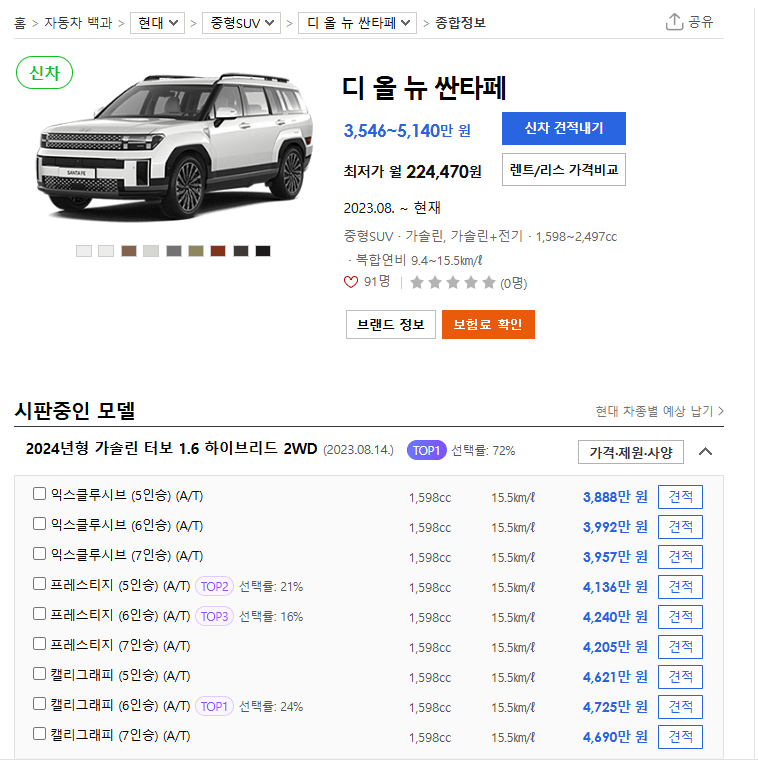The image size is (758, 760).
Task: Open 현대 차종별 예상 납기 link
Action: pyautogui.click(x=659, y=411)
